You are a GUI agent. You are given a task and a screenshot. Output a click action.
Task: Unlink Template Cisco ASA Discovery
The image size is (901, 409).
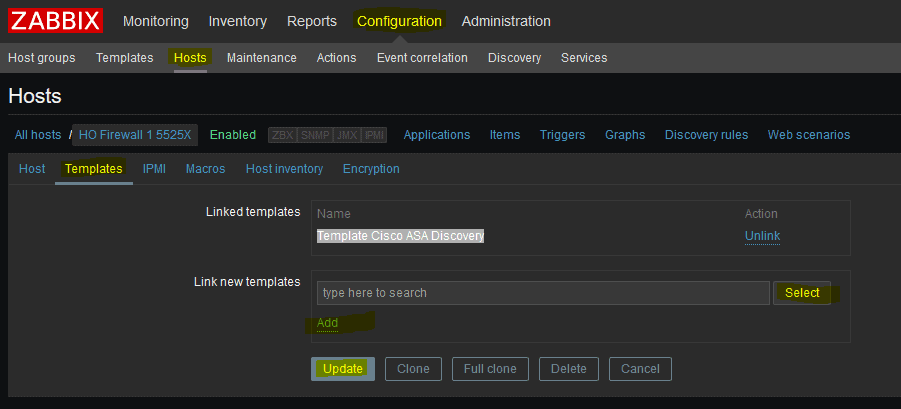[763, 236]
